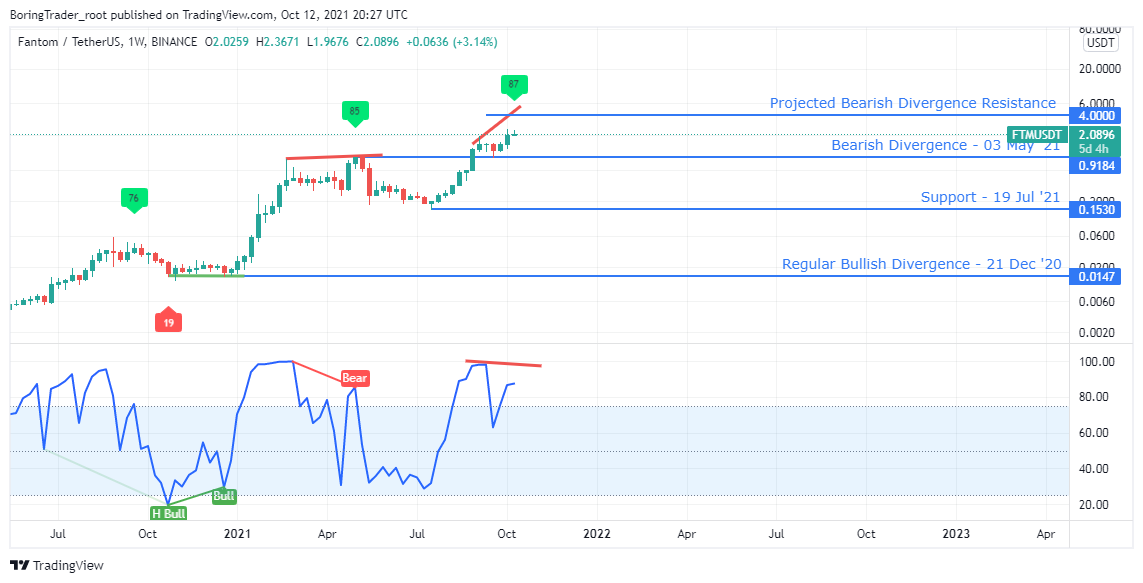Select the Support - 19 Jul '21 annotation
Screen dimensions: 1143x583
point(990,197)
